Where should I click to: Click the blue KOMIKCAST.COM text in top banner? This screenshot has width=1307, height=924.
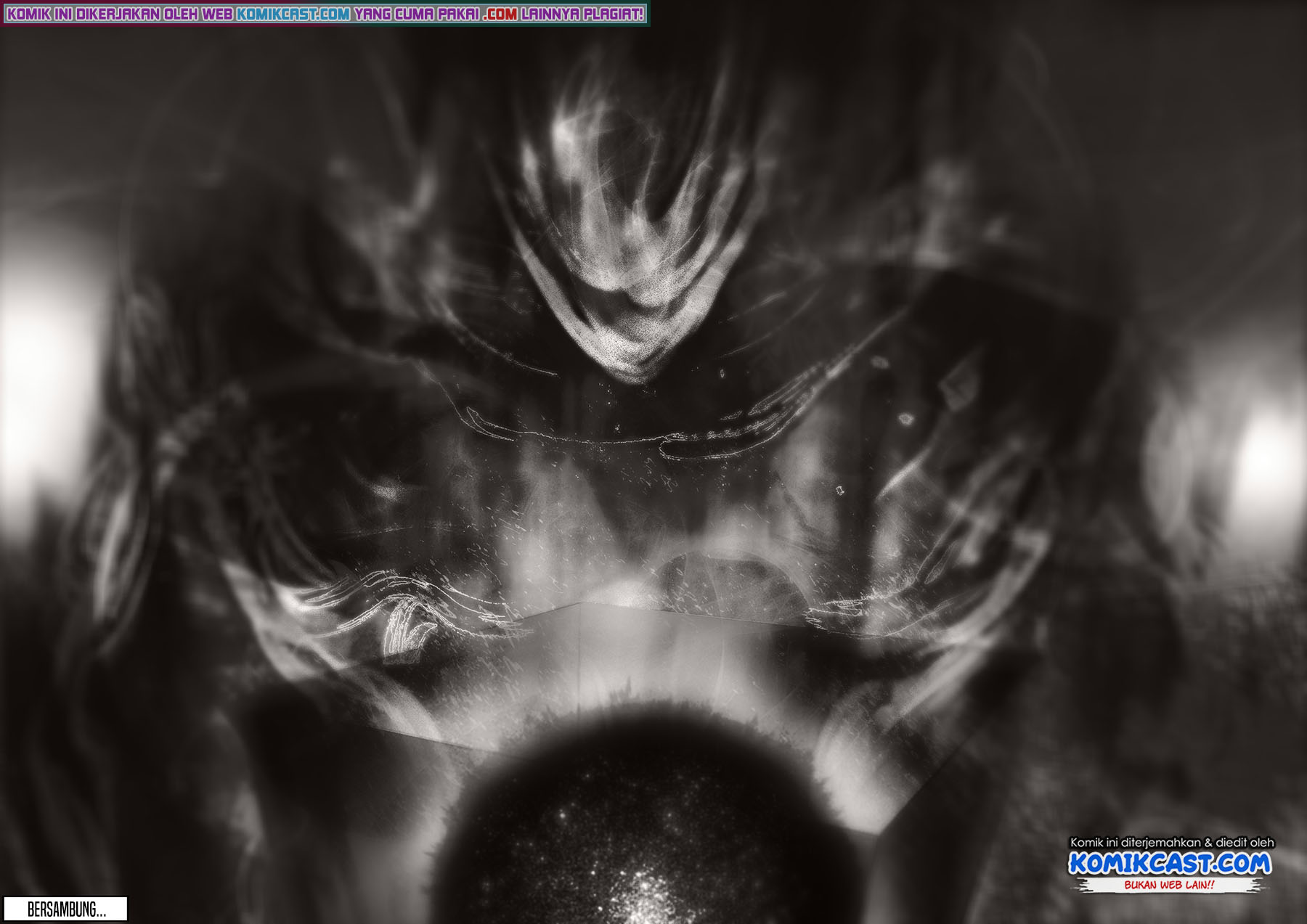[293, 14]
